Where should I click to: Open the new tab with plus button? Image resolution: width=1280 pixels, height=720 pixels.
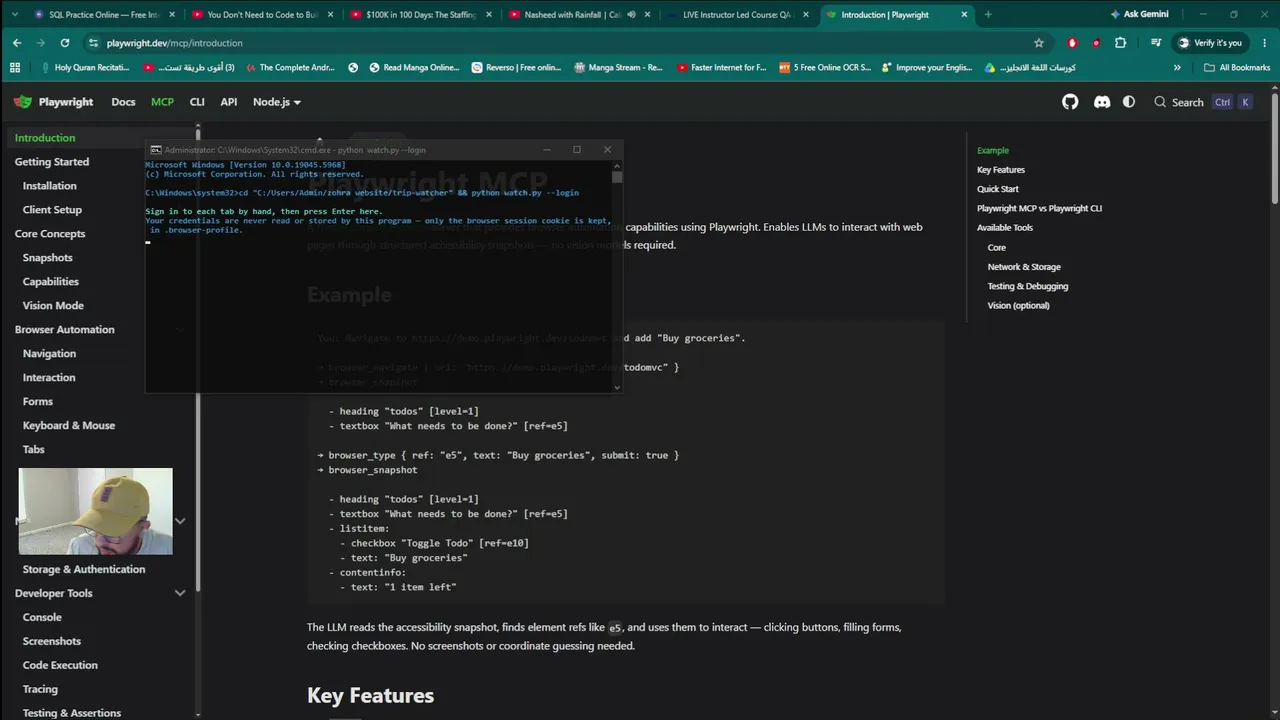988,15
